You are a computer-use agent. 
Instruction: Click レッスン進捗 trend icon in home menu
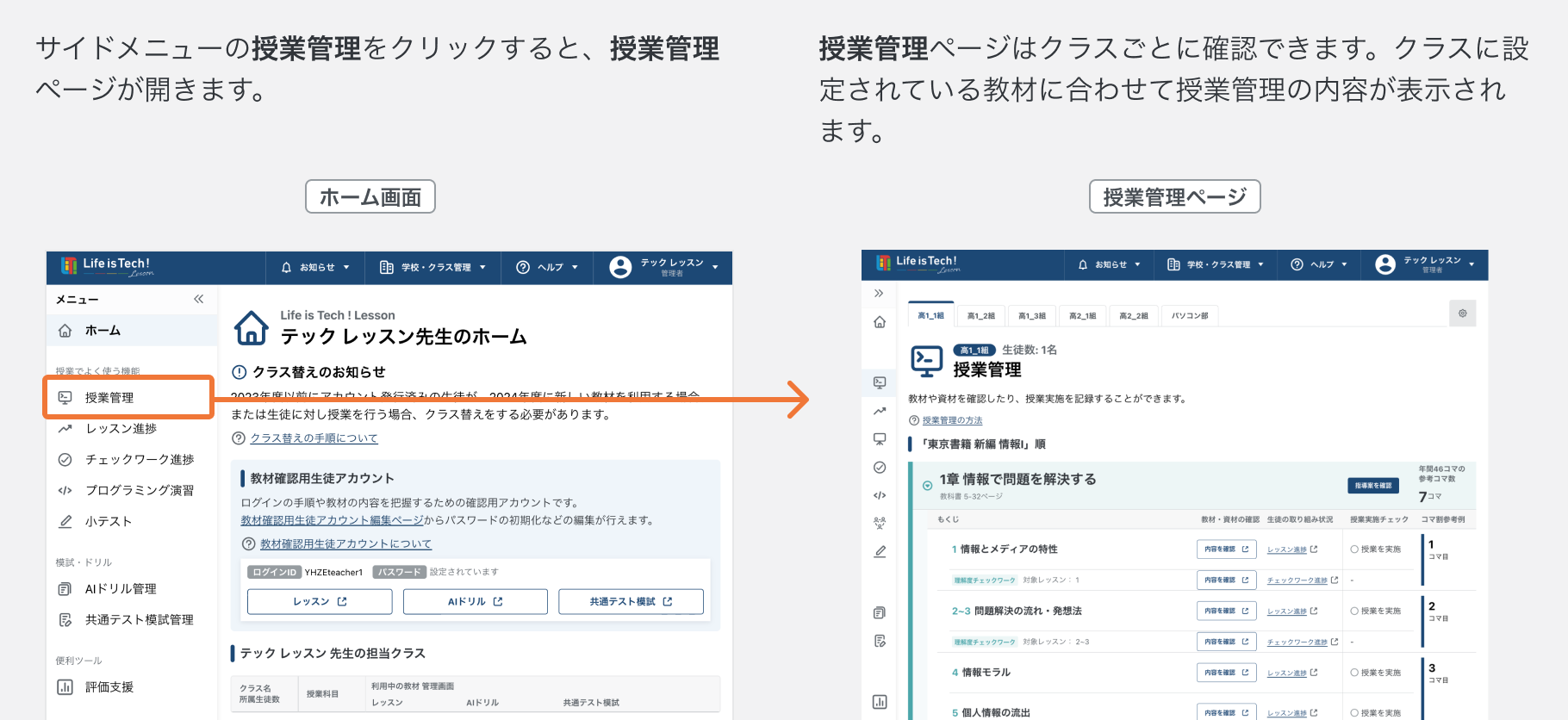pos(65,429)
